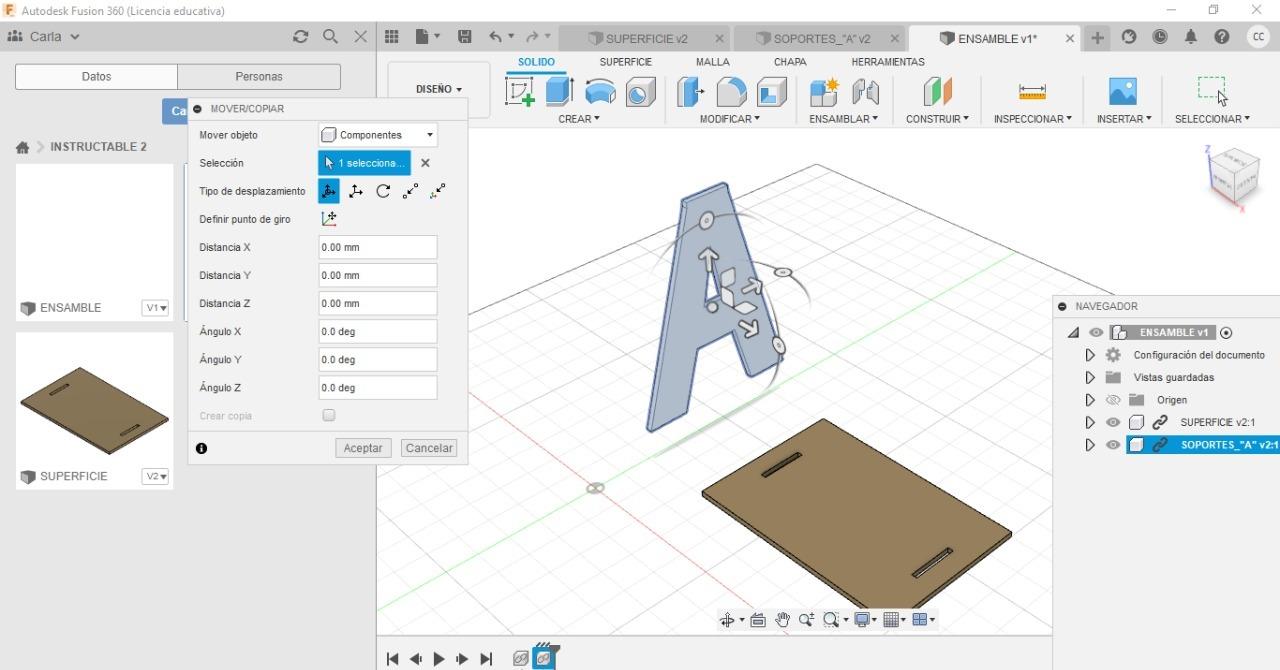The image size is (1280, 670).
Task: Switch to the MALLA ribbon tab
Action: pyautogui.click(x=712, y=62)
